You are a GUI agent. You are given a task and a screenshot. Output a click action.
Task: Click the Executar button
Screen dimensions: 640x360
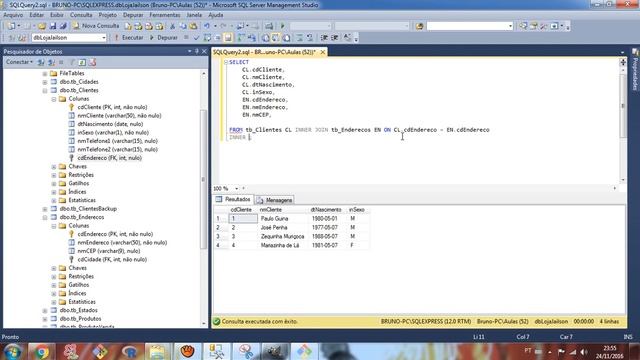pyautogui.click(x=128, y=38)
